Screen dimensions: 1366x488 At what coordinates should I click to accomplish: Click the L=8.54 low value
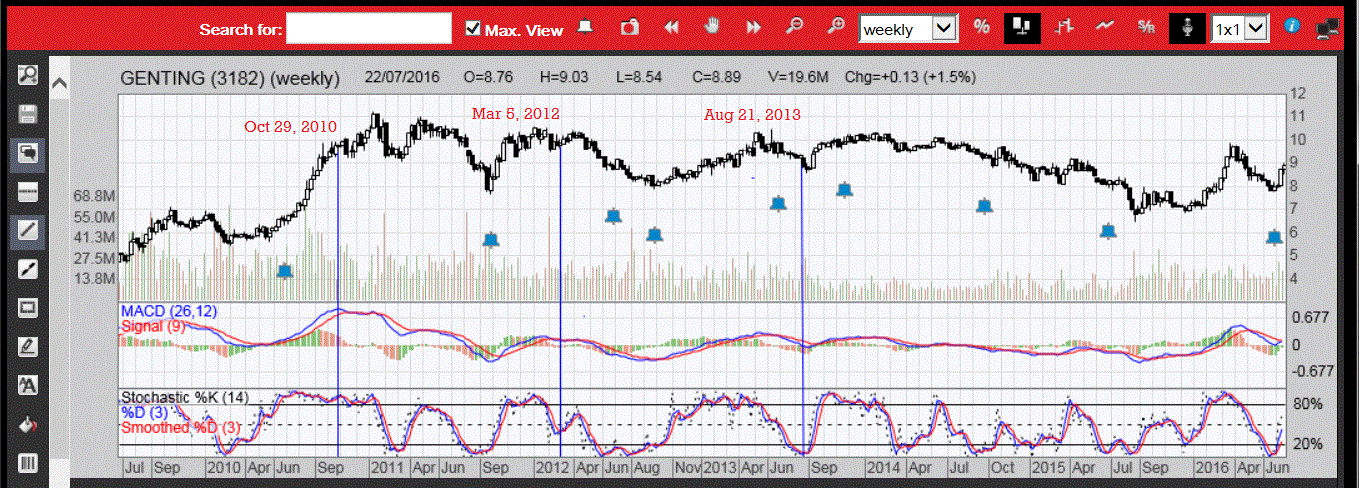pos(637,77)
